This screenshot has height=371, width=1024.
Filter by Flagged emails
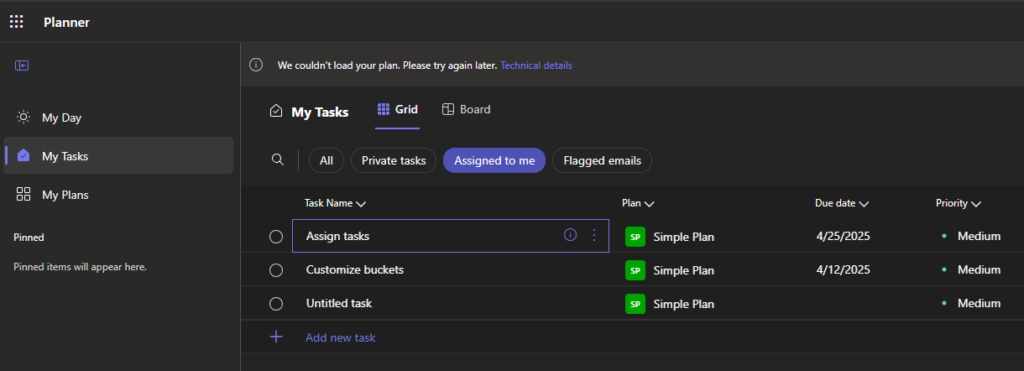(x=602, y=161)
